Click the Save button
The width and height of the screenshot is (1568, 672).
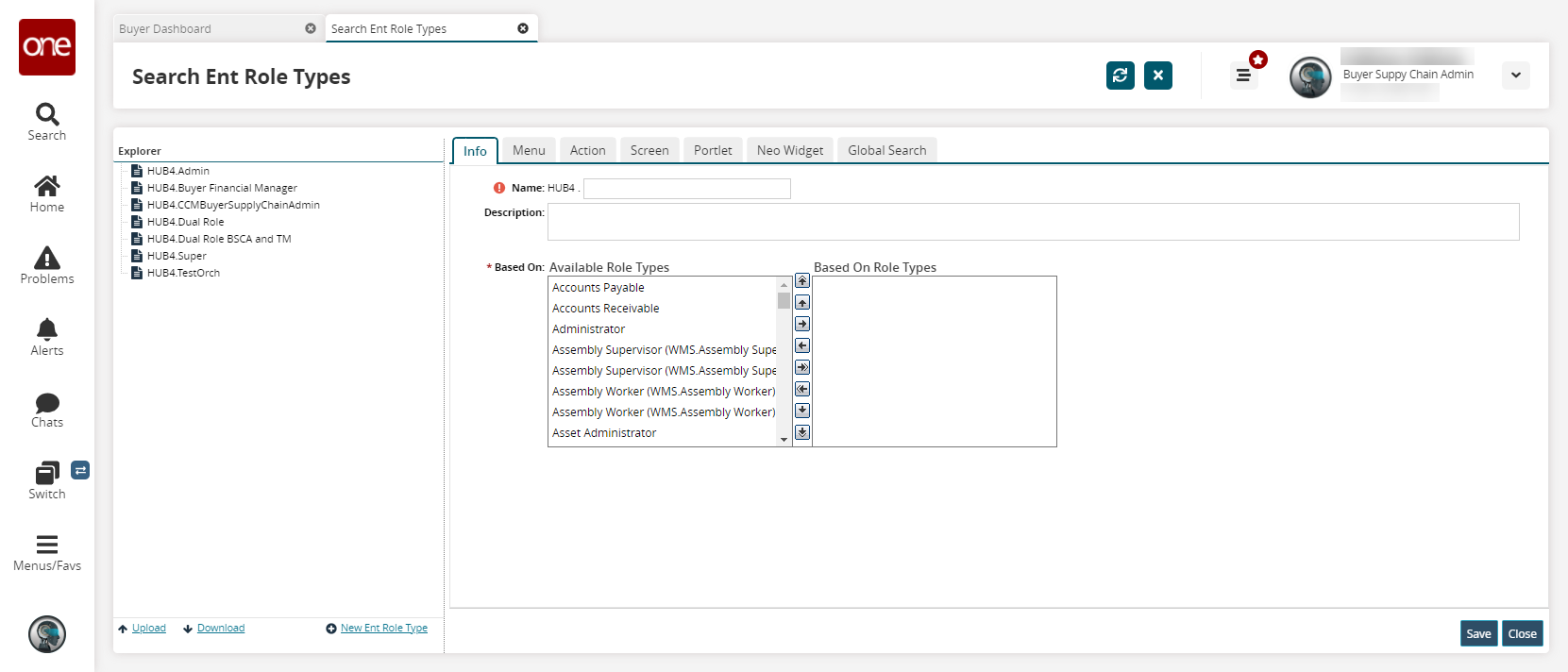click(x=1478, y=633)
